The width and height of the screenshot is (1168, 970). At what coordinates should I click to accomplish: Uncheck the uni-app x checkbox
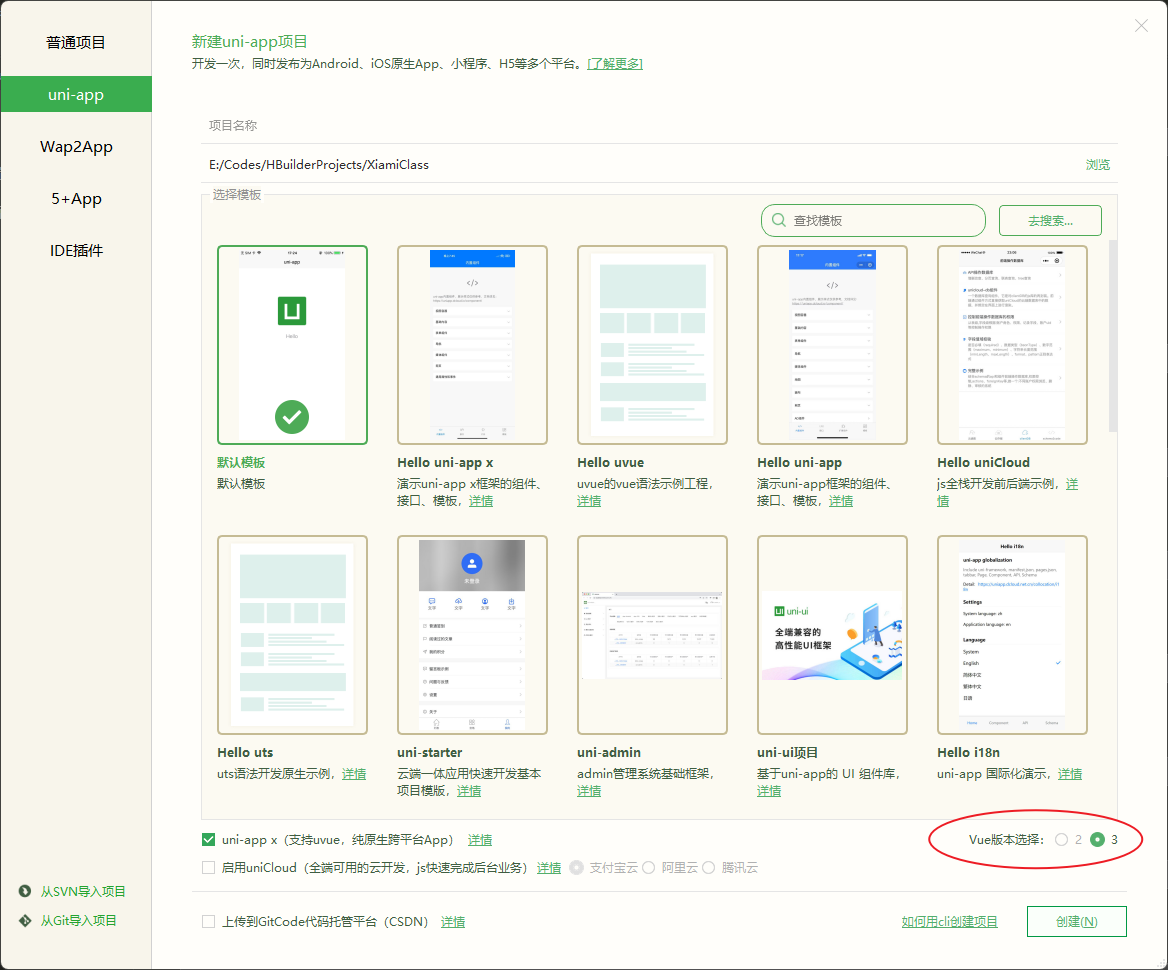209,840
